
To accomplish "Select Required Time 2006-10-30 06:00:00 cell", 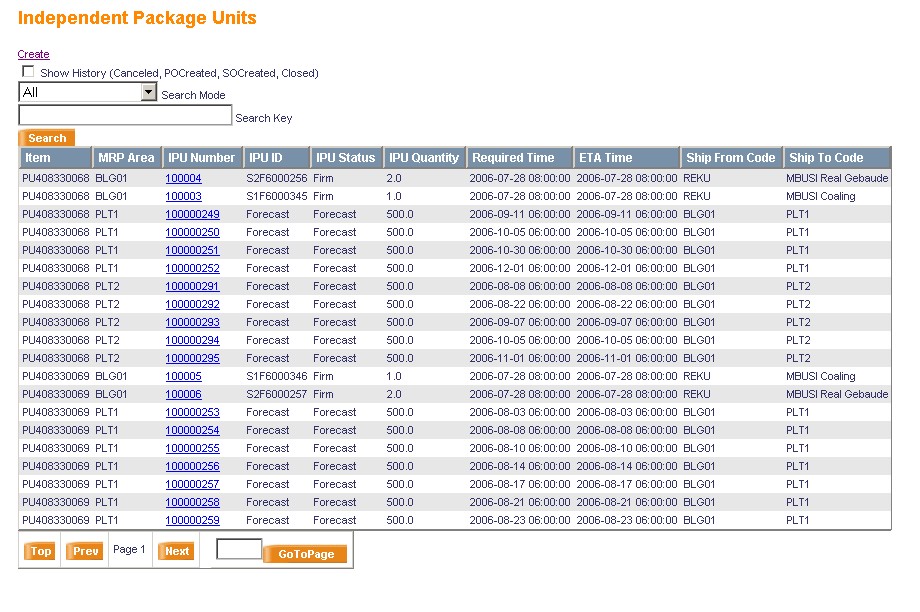I will pos(520,251).
